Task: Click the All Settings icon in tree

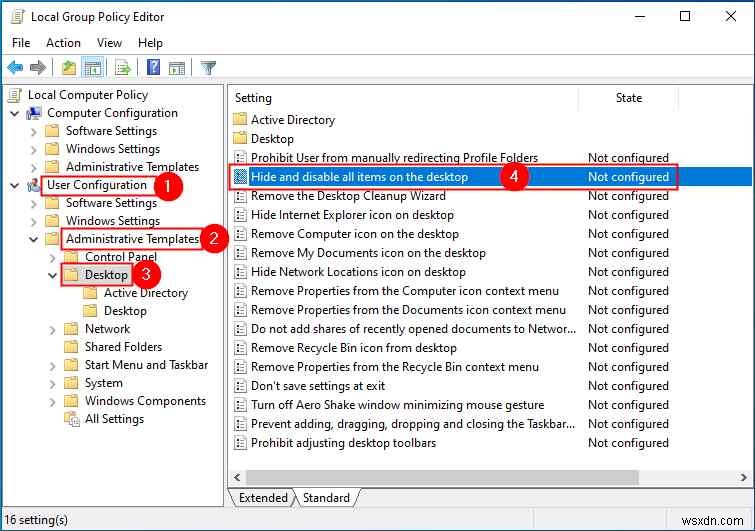Action: pyautogui.click(x=72, y=419)
